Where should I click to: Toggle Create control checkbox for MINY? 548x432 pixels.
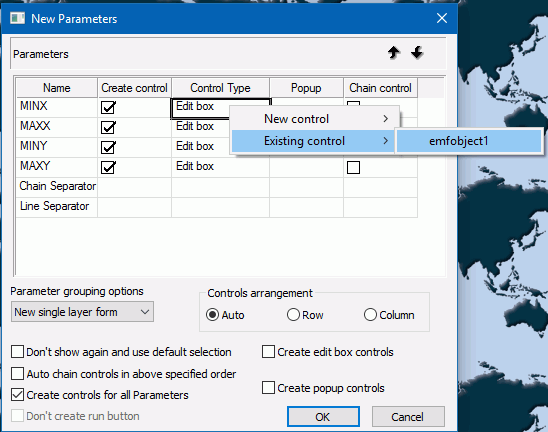point(108,147)
